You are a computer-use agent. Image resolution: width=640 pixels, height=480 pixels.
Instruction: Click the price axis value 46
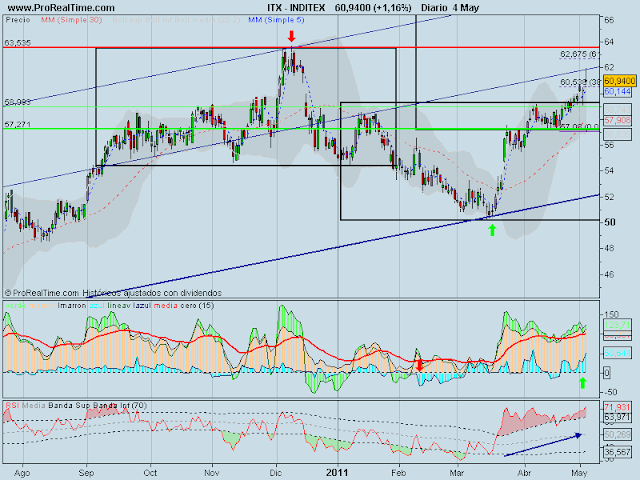[609, 274]
